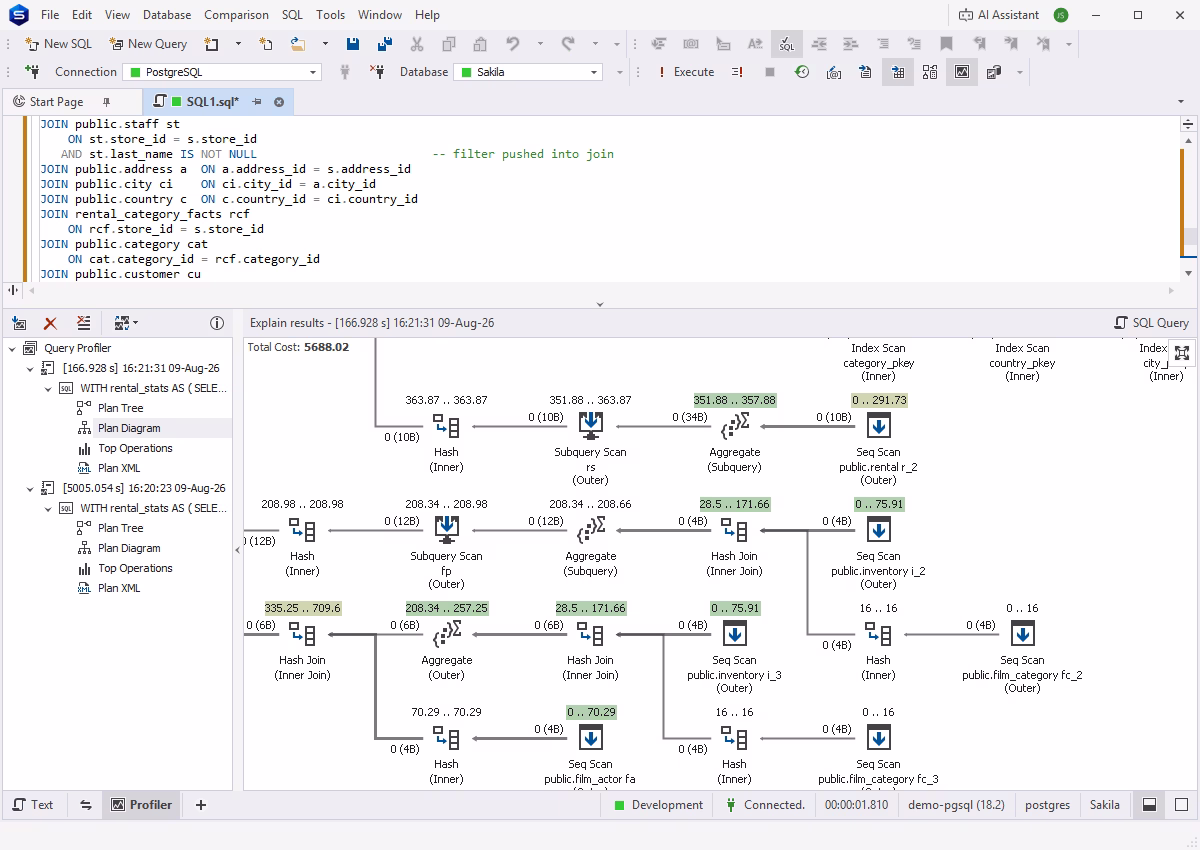Open the SQL menu
1200x850 pixels.
292,15
